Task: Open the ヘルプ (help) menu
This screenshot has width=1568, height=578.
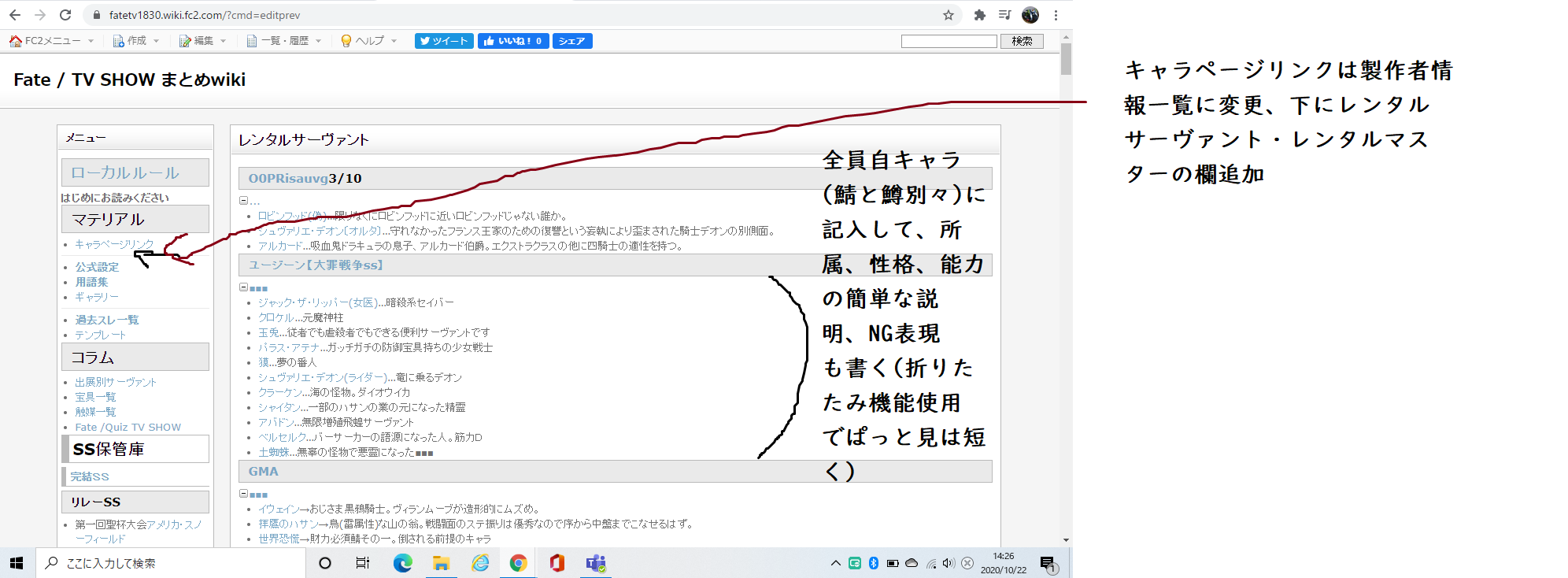Action: coord(368,41)
